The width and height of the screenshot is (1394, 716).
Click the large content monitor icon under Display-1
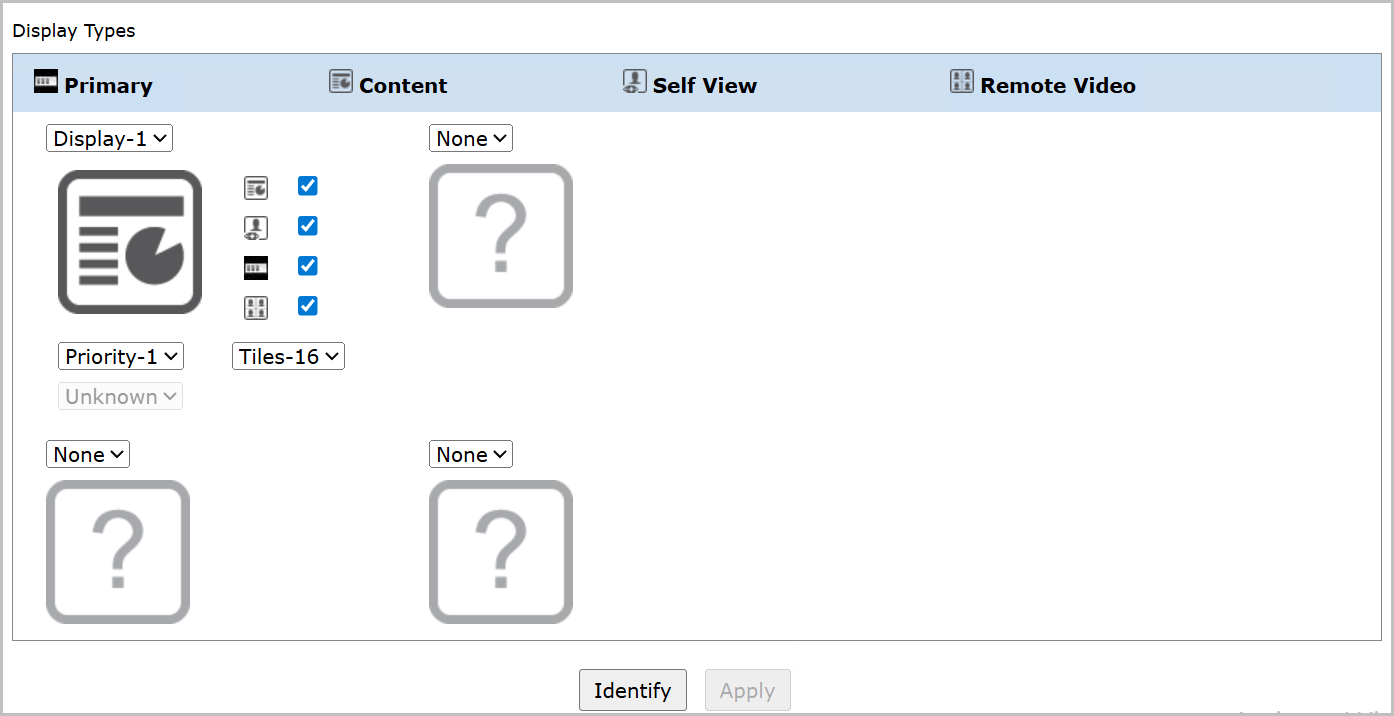click(130, 242)
